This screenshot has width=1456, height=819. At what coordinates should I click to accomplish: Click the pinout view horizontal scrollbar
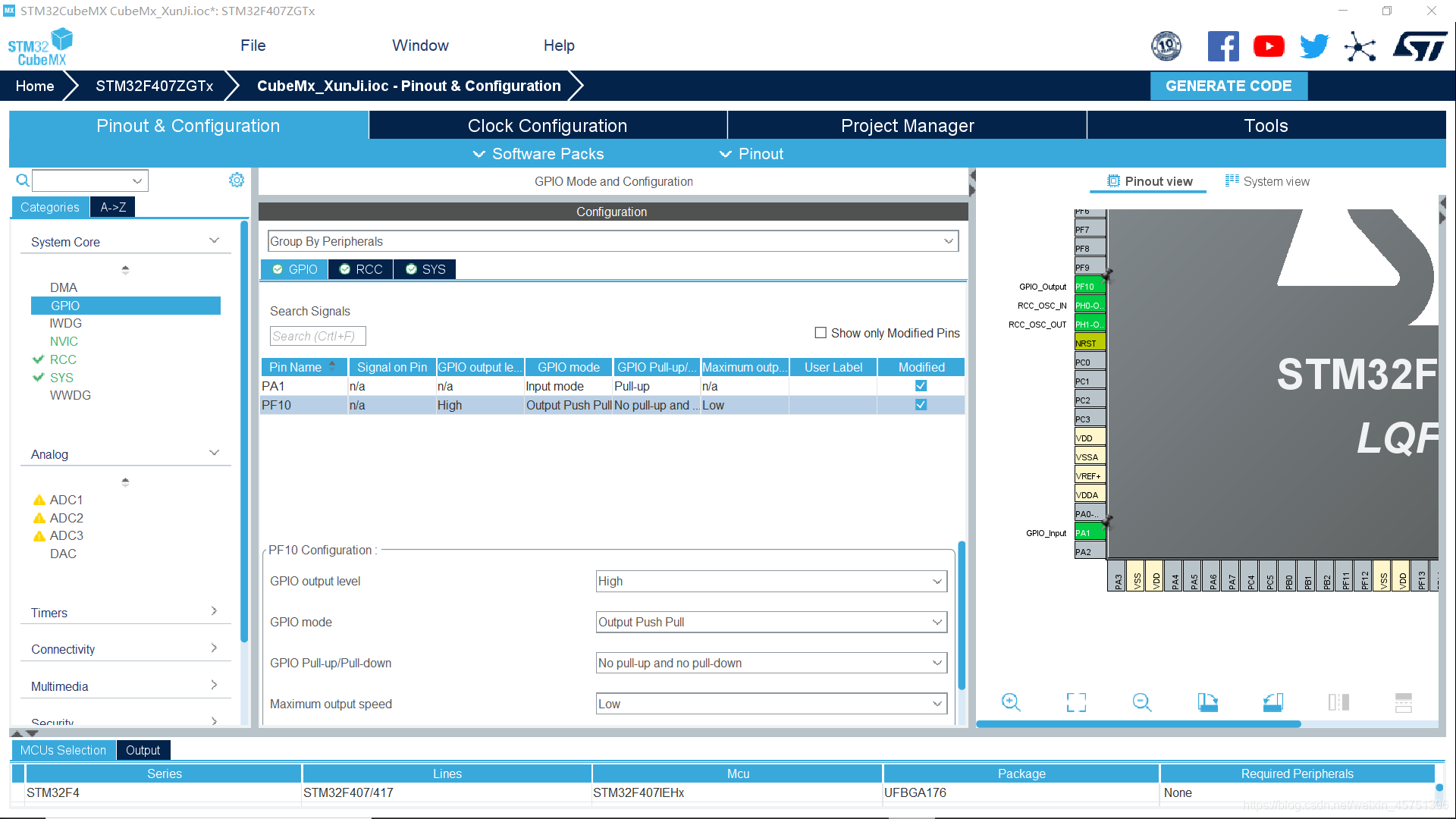[x=1137, y=724]
